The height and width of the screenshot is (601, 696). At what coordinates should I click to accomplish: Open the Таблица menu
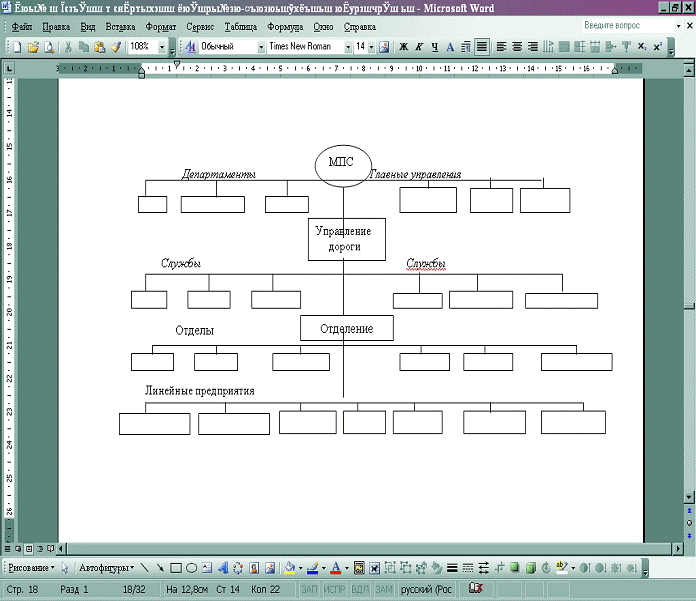point(240,27)
